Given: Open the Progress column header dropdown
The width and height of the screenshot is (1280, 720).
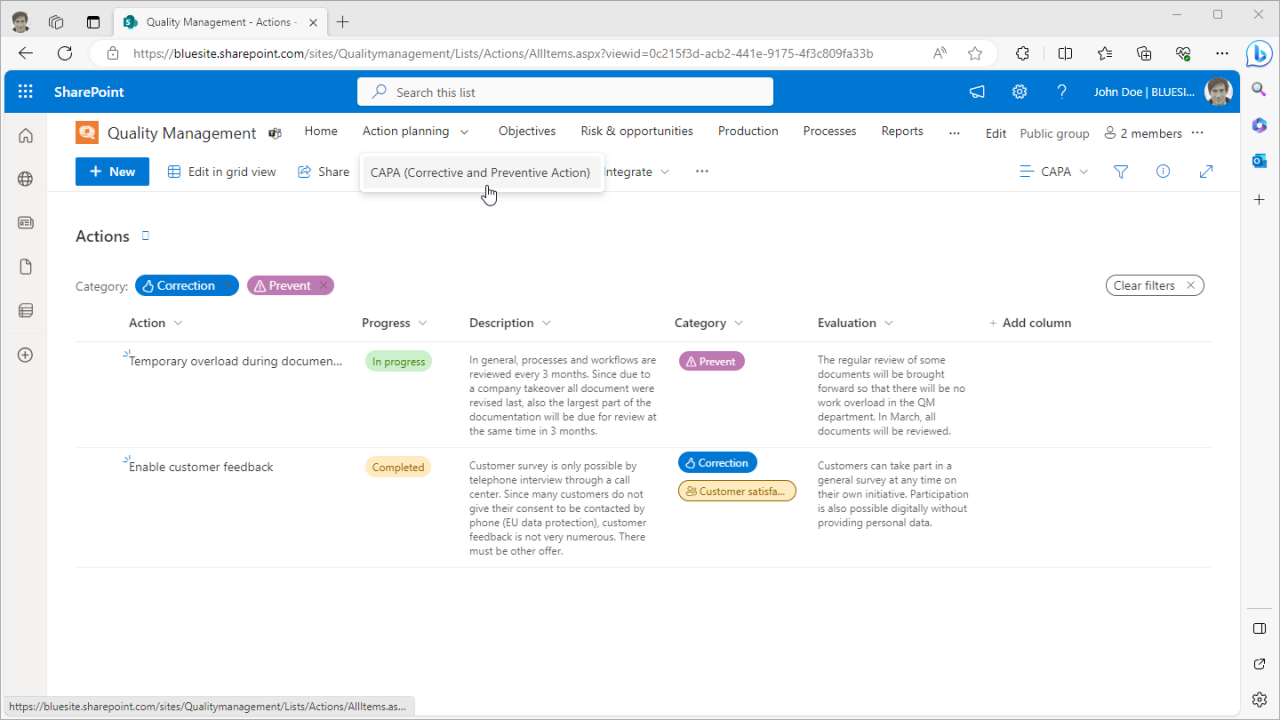Looking at the screenshot, I should click(394, 323).
